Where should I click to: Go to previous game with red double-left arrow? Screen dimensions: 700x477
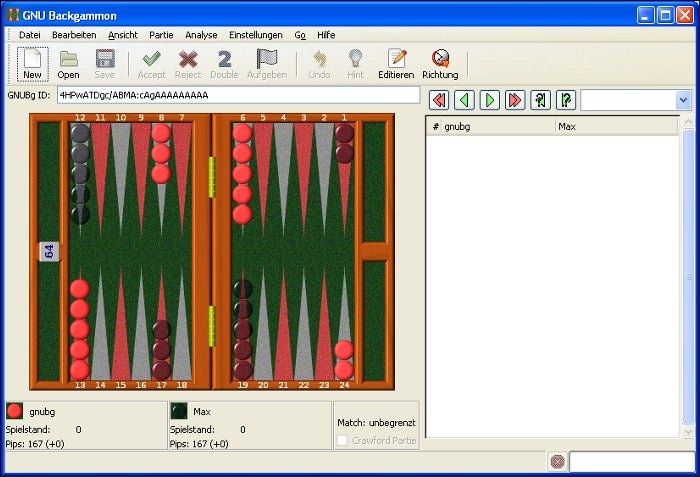coord(439,100)
